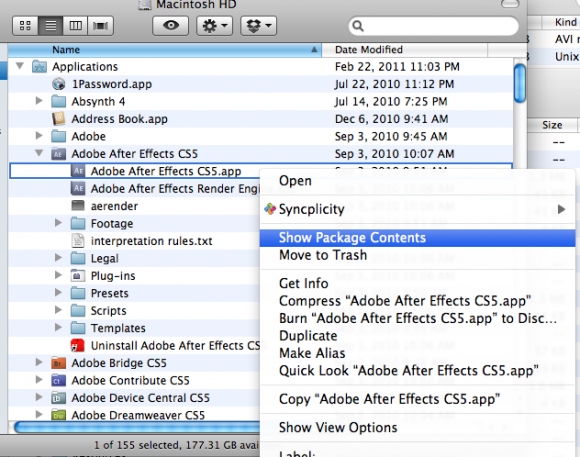The height and width of the screenshot is (457, 580).
Task: Click the Applications folder icon
Action: [x=39, y=67]
